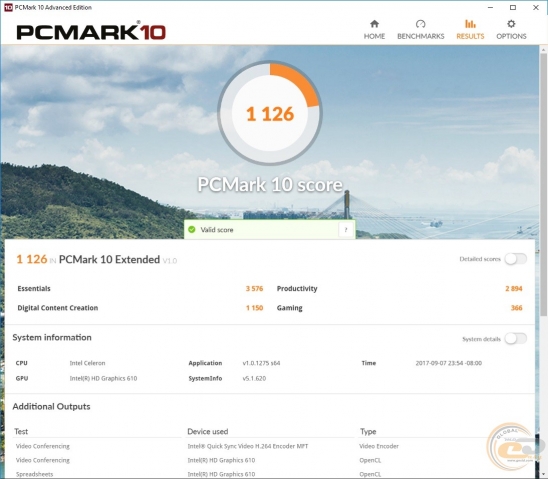Switch to the OPTIONS tab label
The height and width of the screenshot is (479, 548).
click(511, 36)
